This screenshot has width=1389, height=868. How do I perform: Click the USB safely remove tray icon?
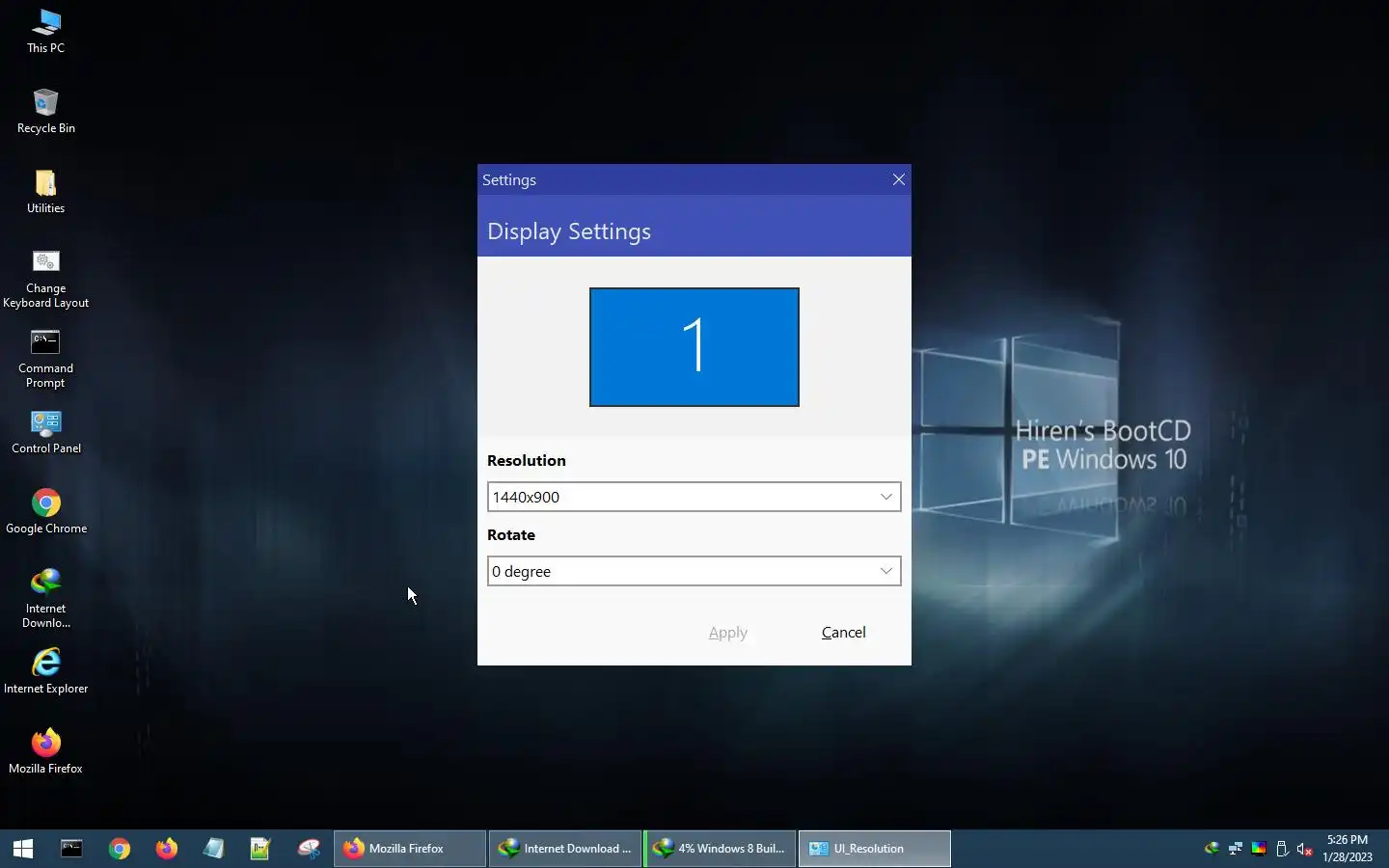pyautogui.click(x=1282, y=849)
